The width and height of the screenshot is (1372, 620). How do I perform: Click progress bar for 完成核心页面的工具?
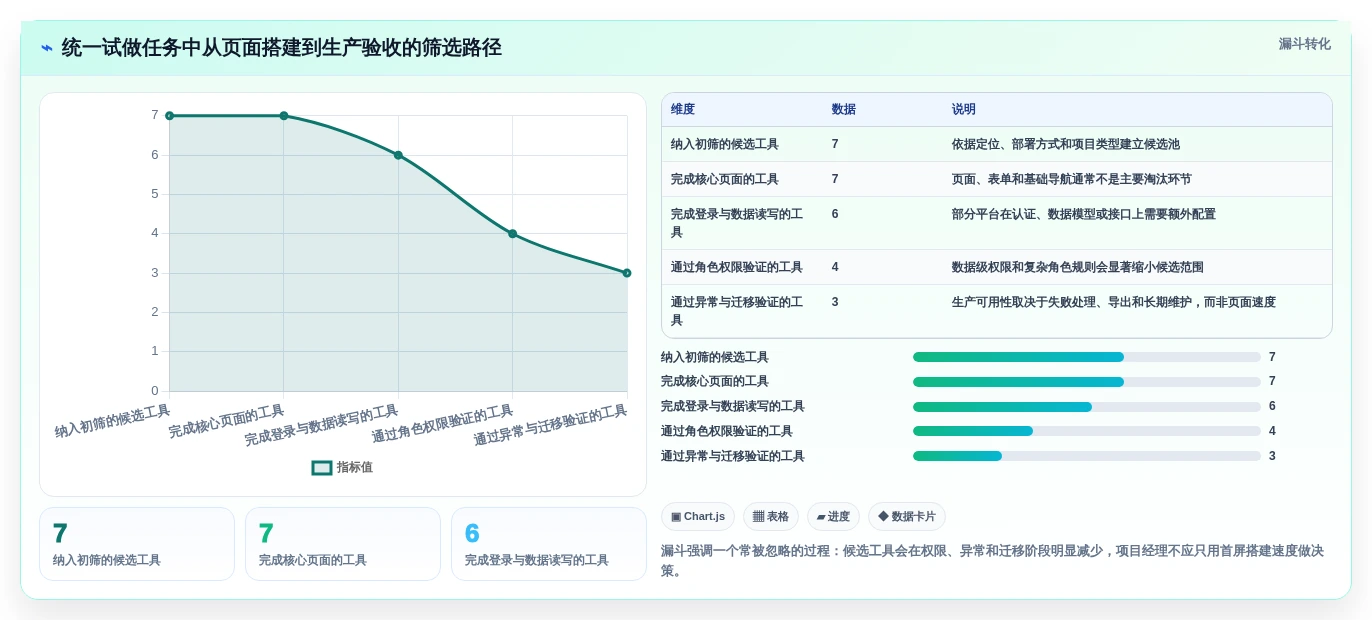tap(1087, 382)
